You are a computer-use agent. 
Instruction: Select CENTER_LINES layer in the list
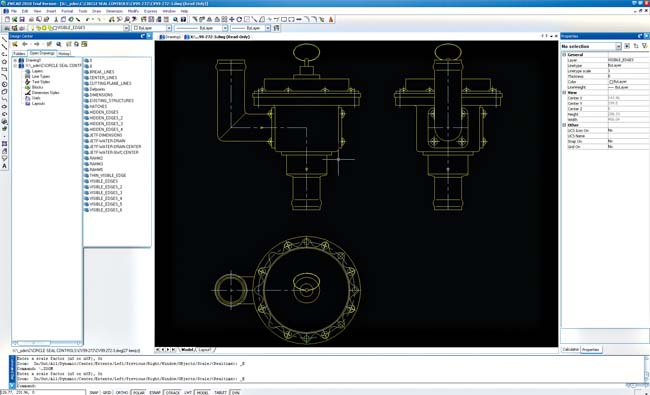coord(103,78)
